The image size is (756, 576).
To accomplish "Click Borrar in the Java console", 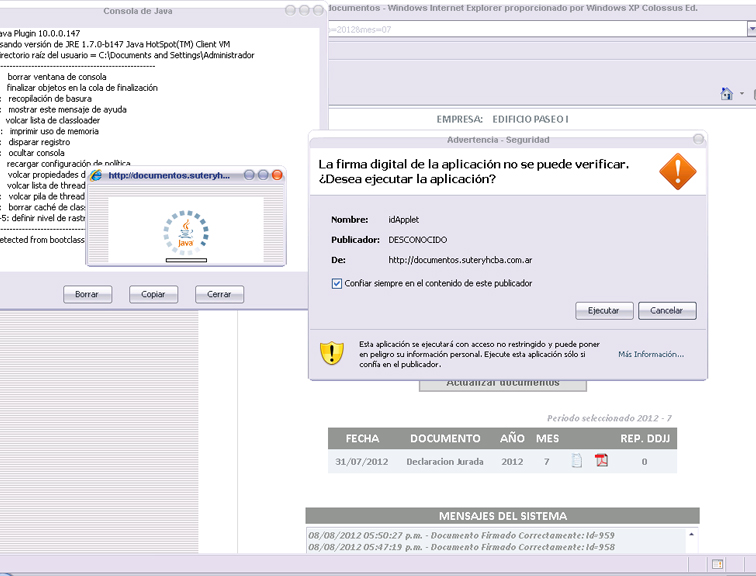I will pos(87,294).
